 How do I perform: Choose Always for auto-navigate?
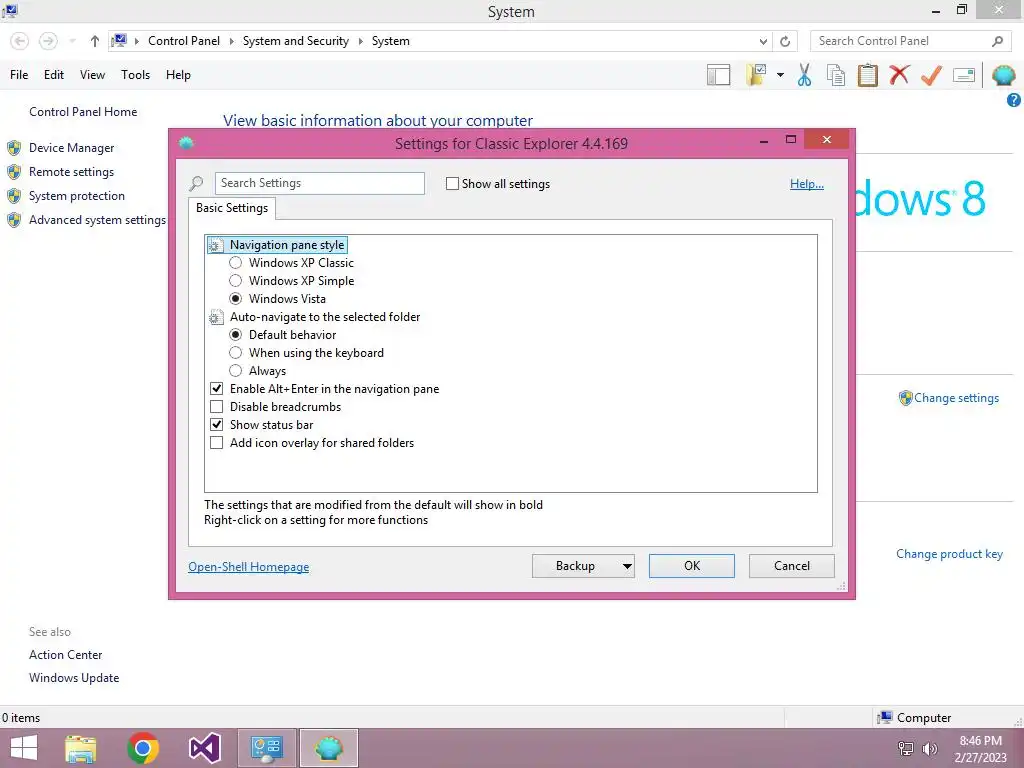[235, 371]
